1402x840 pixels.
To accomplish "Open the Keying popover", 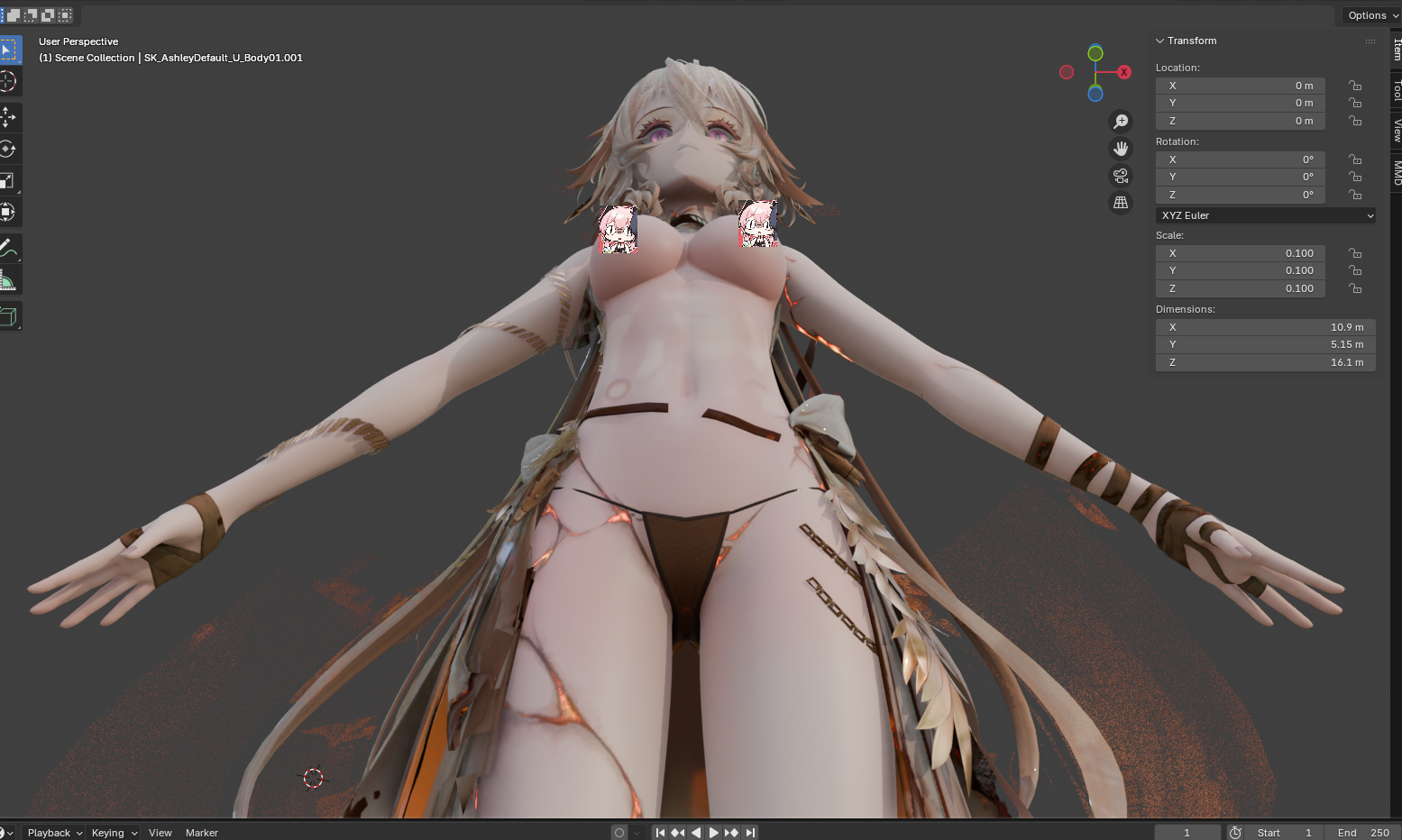I will coord(114,833).
